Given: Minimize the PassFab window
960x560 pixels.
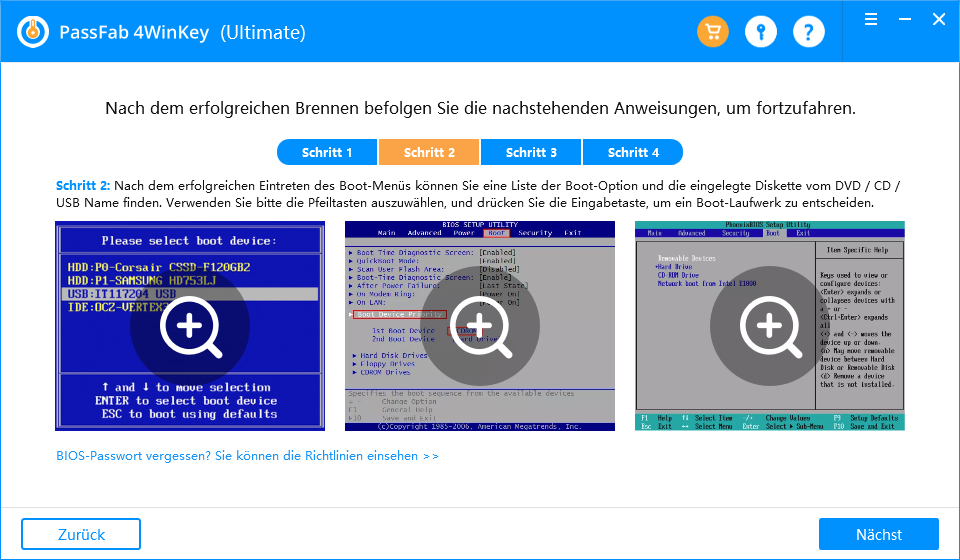Looking at the screenshot, I should click(x=905, y=20).
